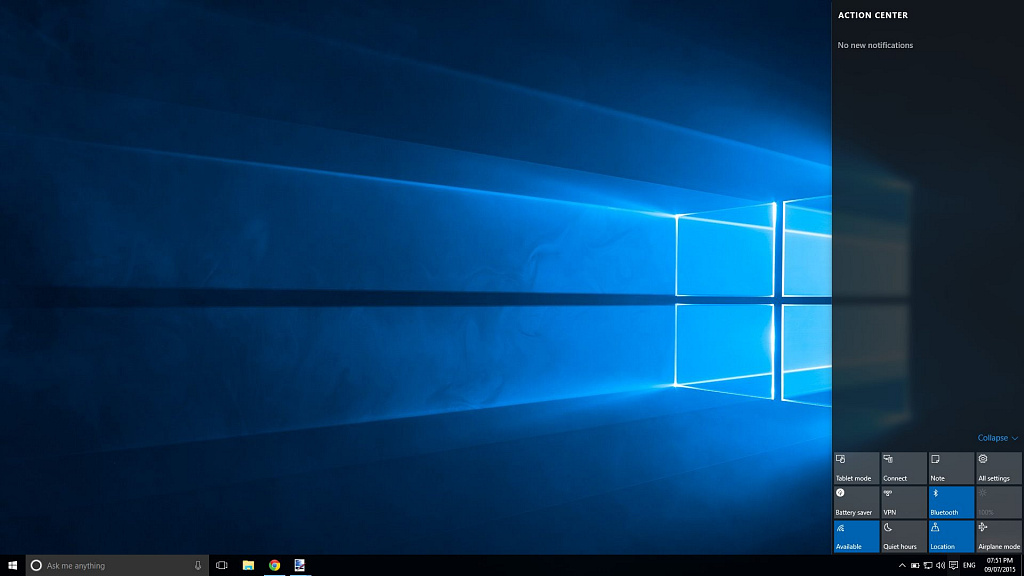Open the VPN quick action tile
The height and width of the screenshot is (576, 1024).
pyautogui.click(x=904, y=502)
